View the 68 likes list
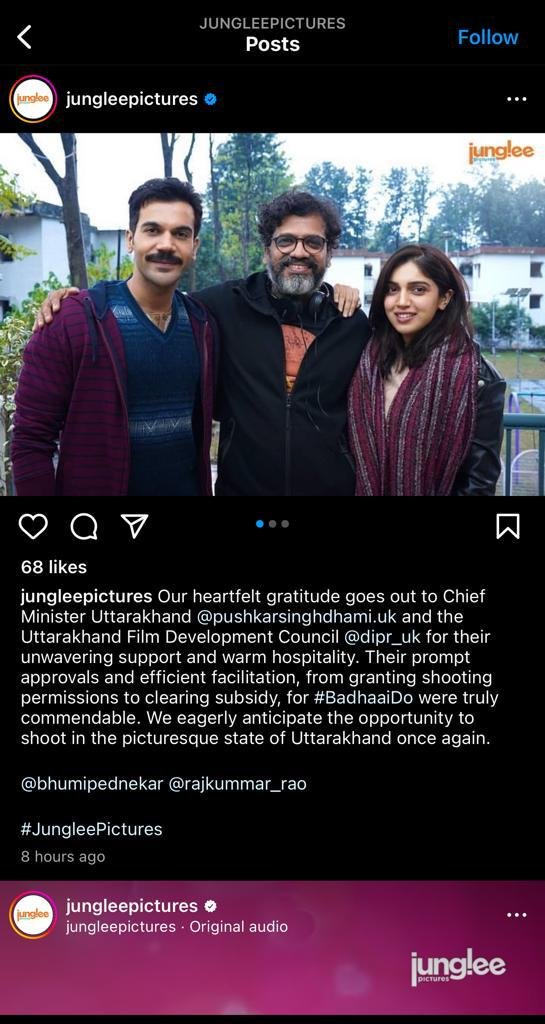The width and height of the screenshot is (545, 1024). coord(54,567)
